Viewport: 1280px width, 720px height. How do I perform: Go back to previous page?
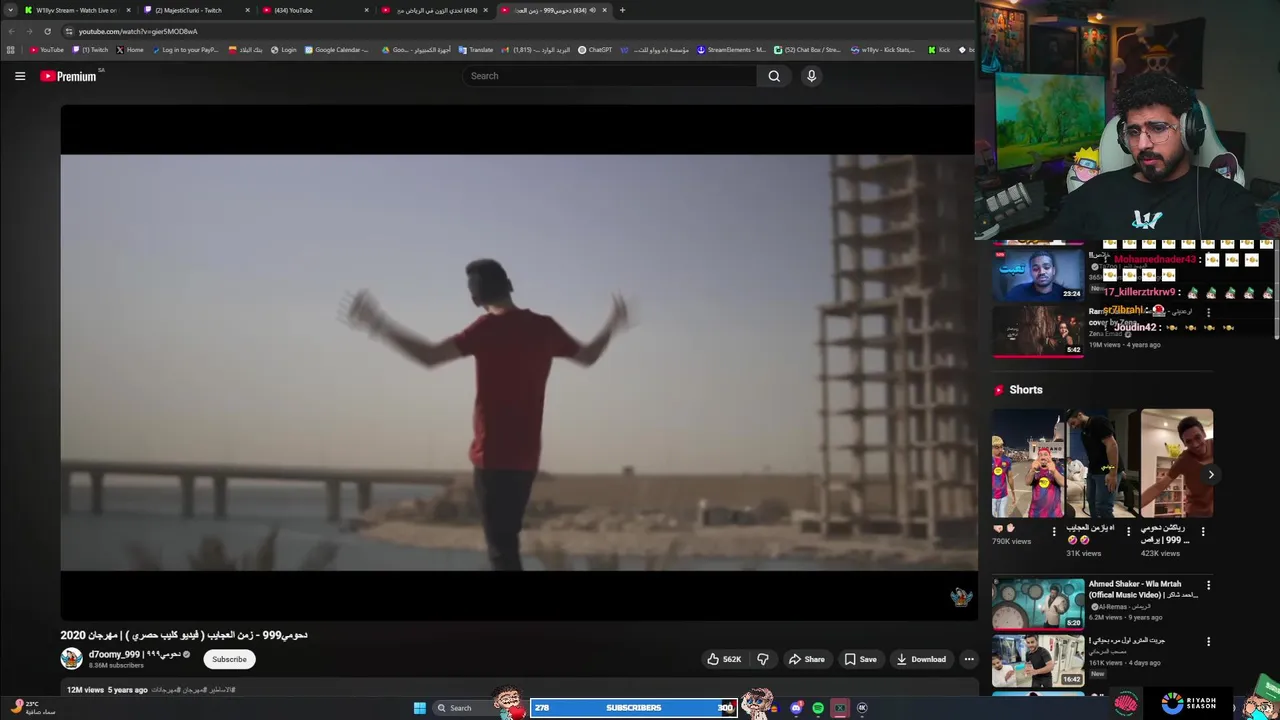[x=12, y=31]
